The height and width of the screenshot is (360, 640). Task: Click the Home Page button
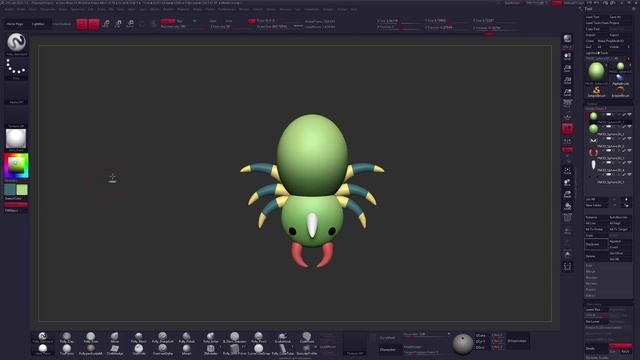[x=15, y=24]
